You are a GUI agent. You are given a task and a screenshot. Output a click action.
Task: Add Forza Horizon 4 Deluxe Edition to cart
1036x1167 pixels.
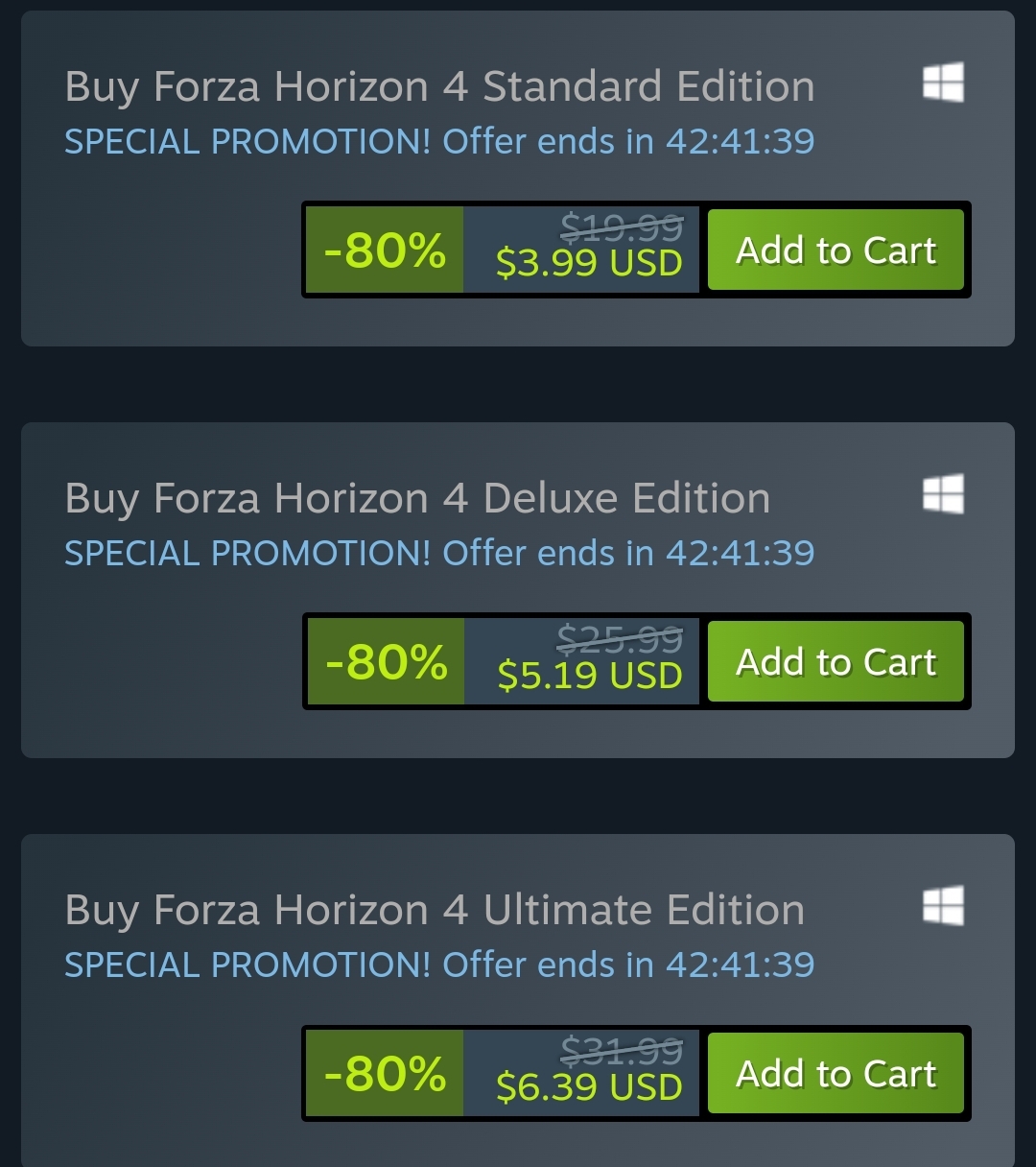click(836, 662)
